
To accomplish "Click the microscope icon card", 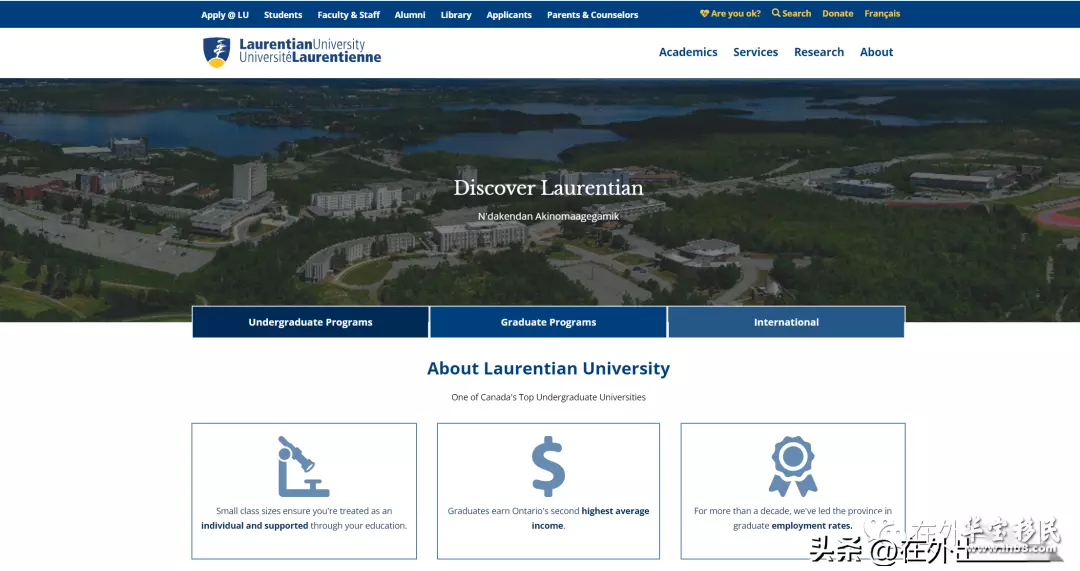I will tap(304, 491).
